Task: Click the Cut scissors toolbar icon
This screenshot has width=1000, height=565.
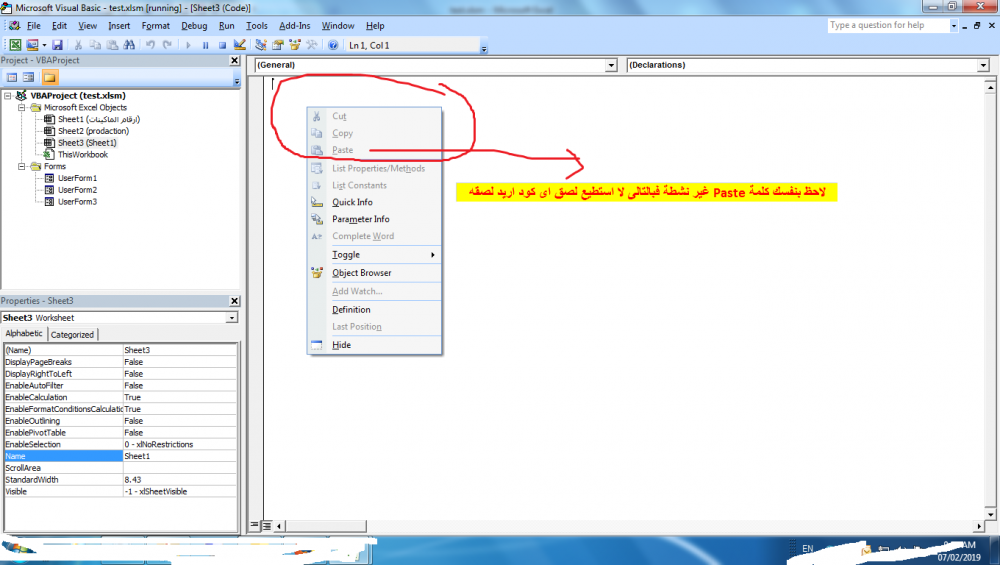Action: [x=78, y=45]
